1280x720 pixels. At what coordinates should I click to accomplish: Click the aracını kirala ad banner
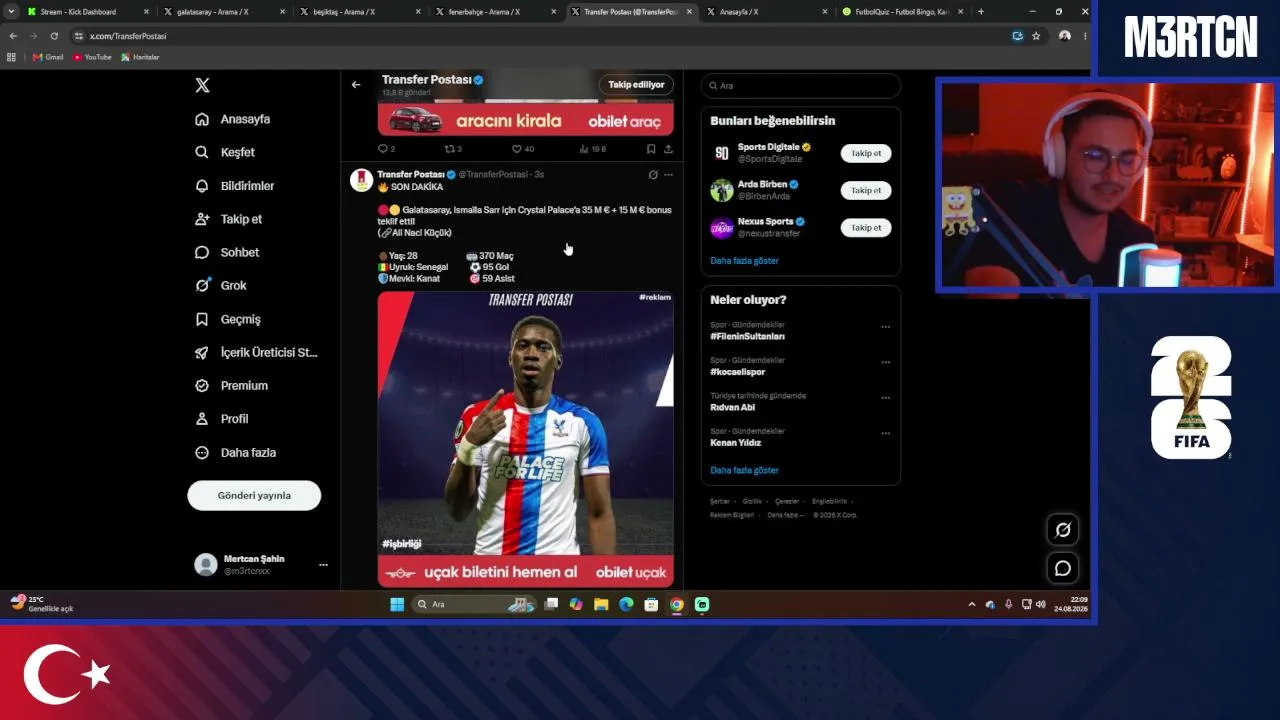click(525, 120)
